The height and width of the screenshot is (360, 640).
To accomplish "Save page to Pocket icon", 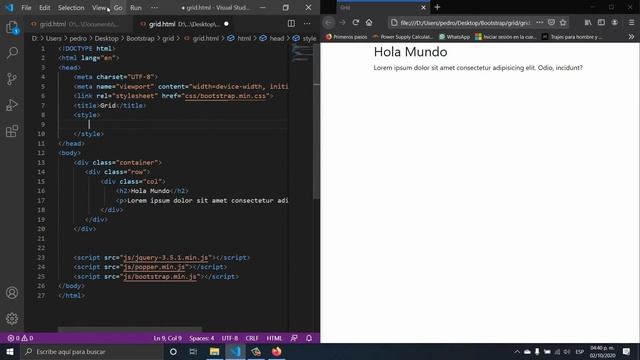I will [551, 22].
